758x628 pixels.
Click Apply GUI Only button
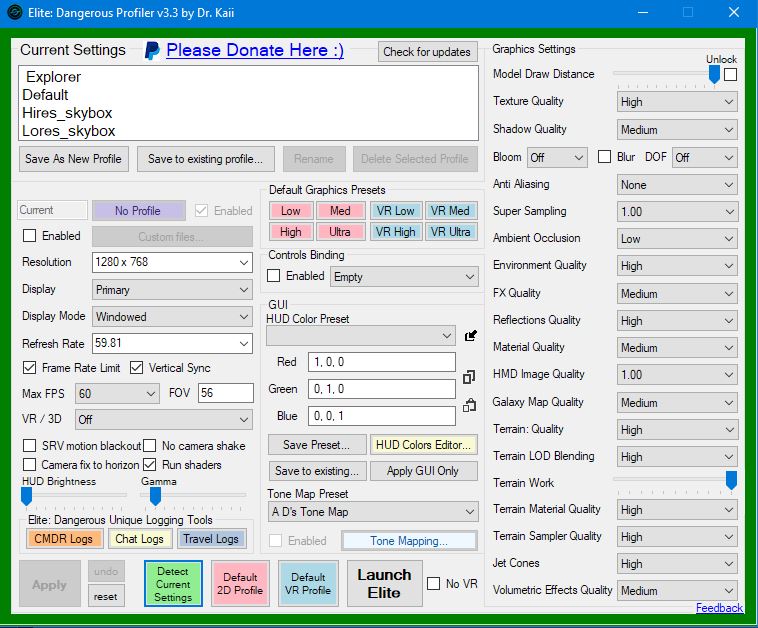[423, 471]
